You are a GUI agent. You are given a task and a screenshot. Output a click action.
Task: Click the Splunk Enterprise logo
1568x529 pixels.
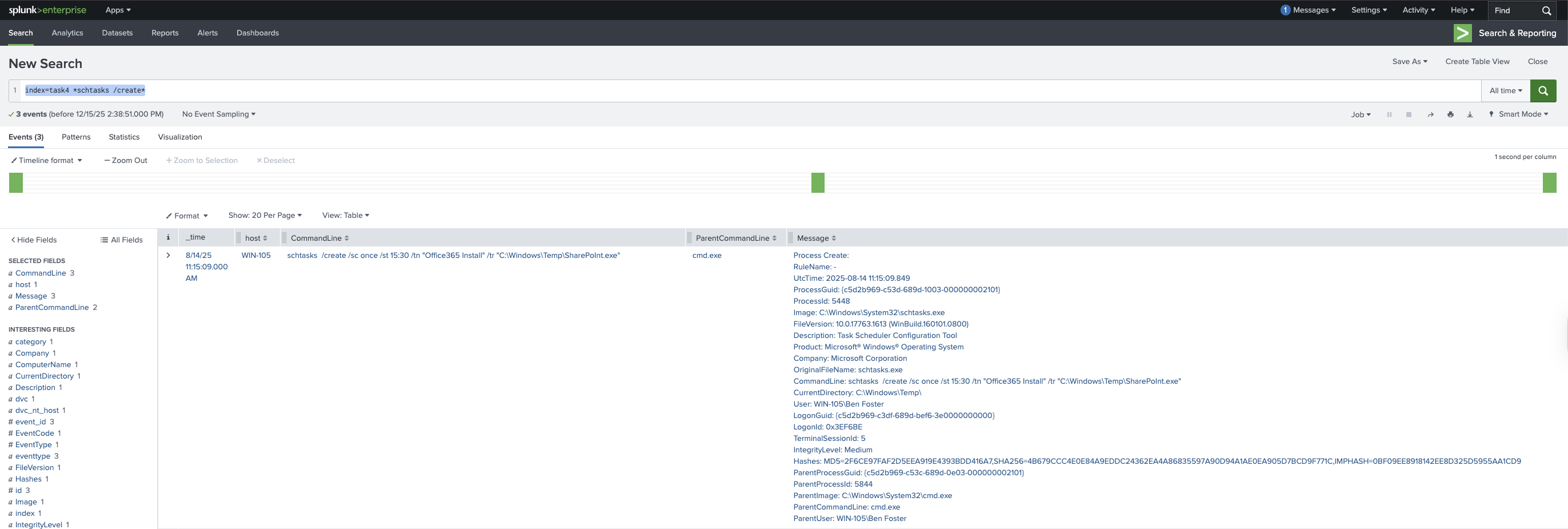pyautogui.click(x=47, y=10)
